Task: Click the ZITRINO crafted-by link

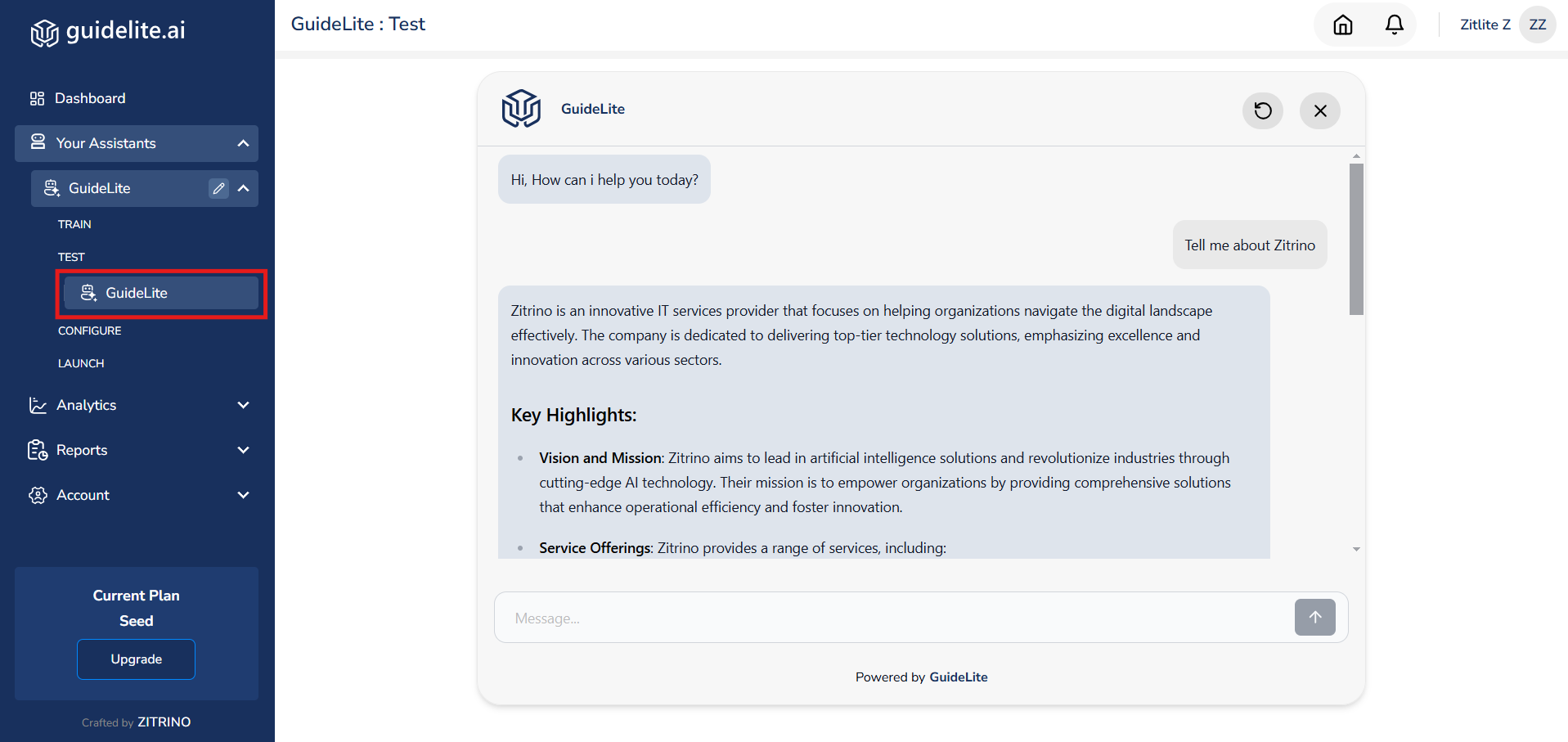Action: click(x=164, y=722)
